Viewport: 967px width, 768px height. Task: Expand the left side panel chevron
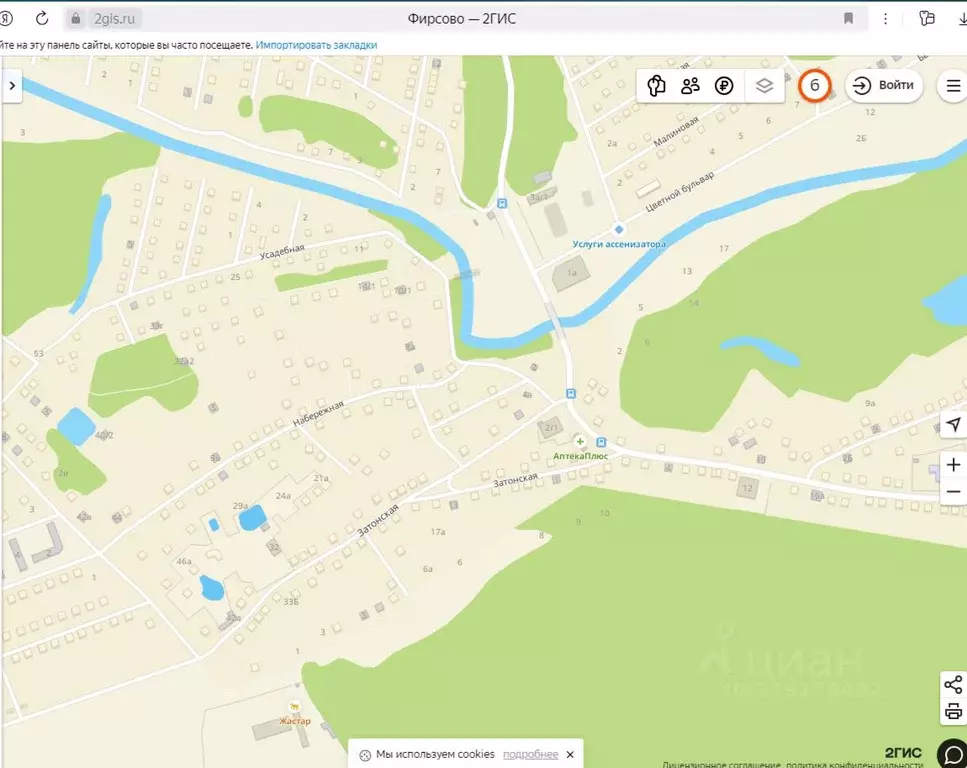point(12,86)
